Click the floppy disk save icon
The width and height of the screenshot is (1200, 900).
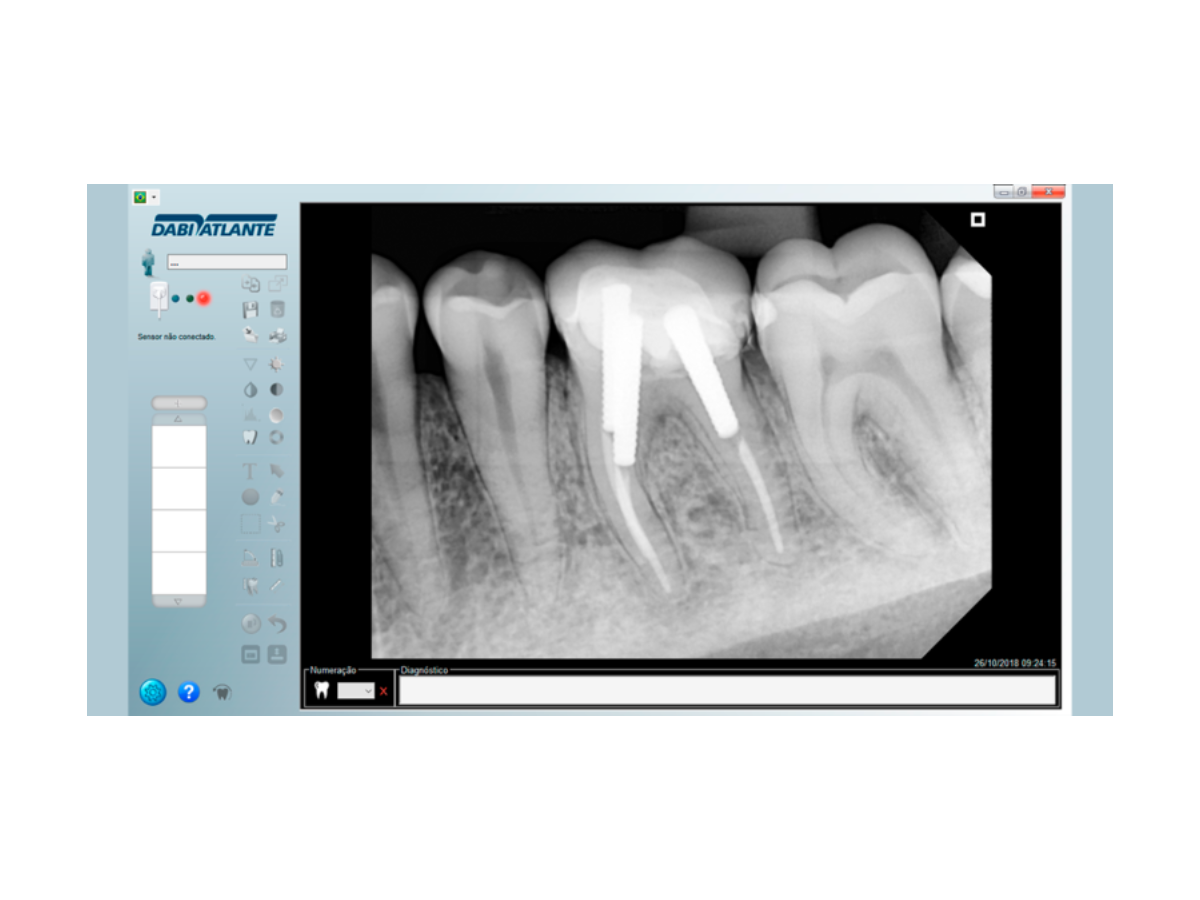(x=251, y=310)
